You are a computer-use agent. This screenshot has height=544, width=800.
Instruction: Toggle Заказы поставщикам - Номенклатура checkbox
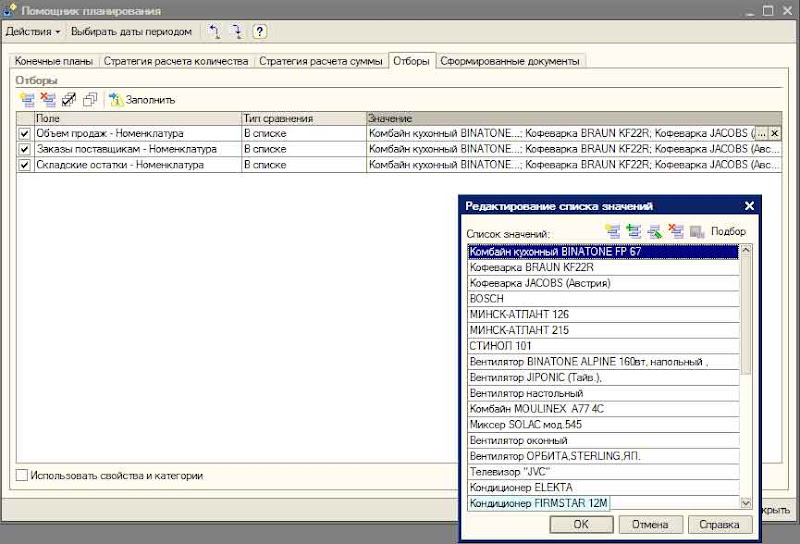pos(24,150)
